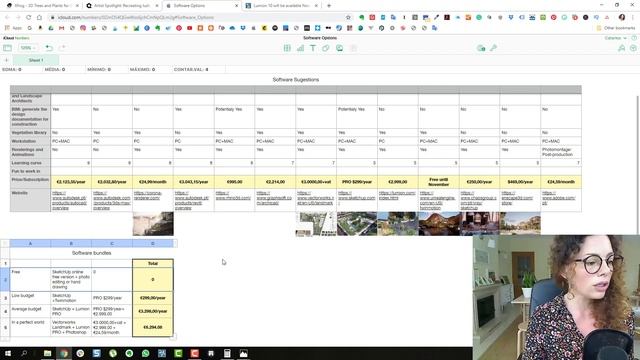
Task: Open the SketchUp website link
Action: click(356, 198)
